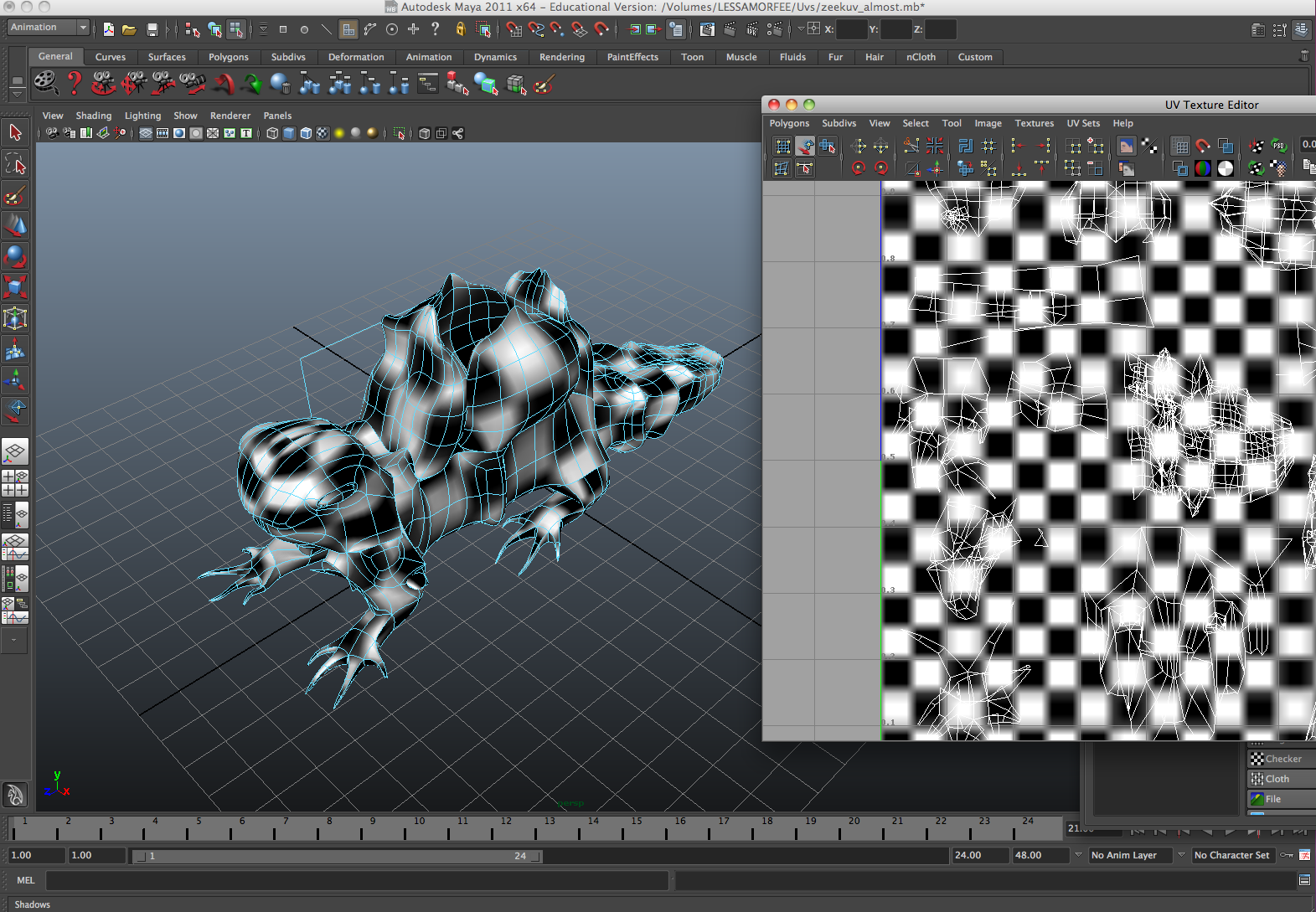
Task: Click the timeline range slider bar
Action: pyautogui.click(x=337, y=856)
